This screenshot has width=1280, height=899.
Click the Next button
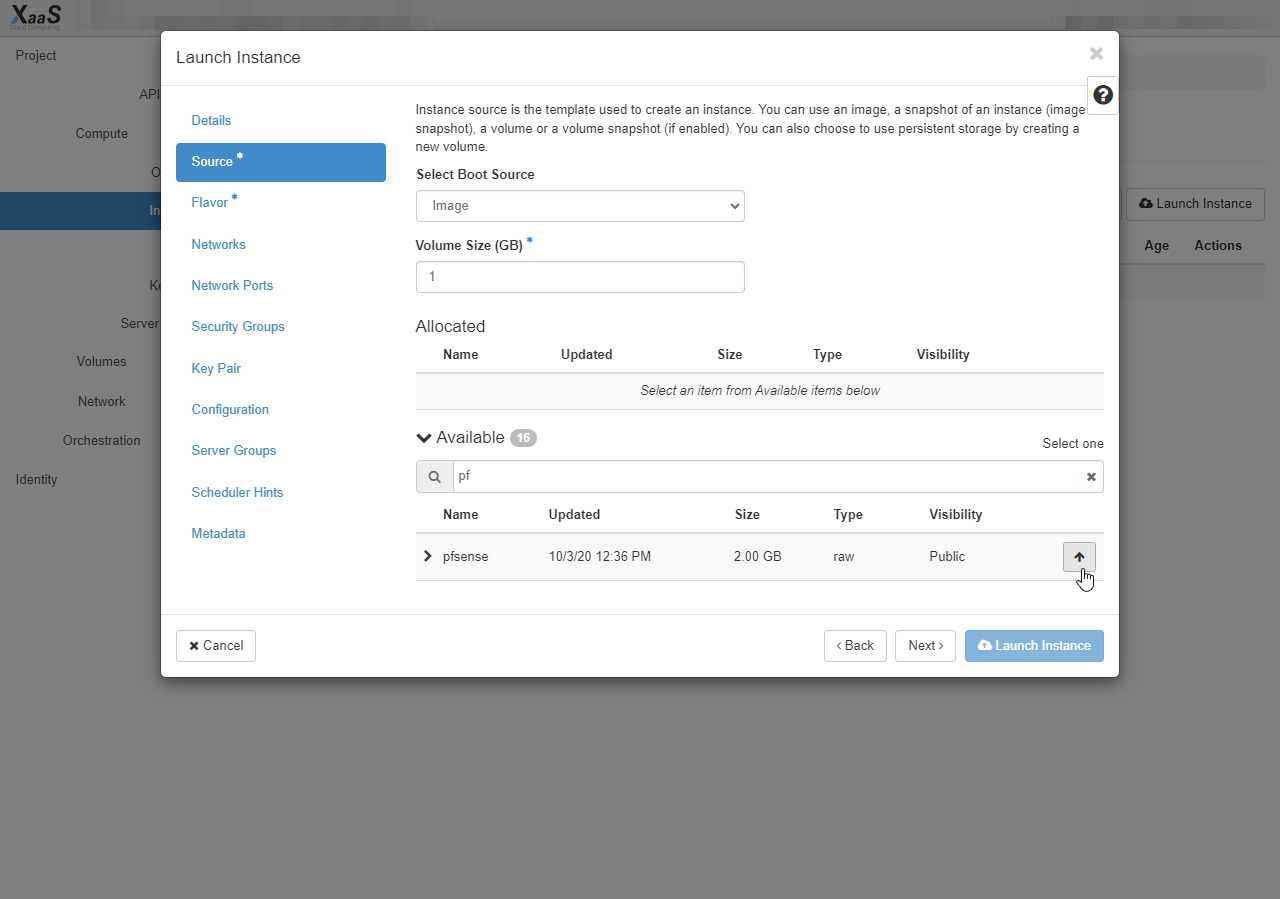[925, 646]
